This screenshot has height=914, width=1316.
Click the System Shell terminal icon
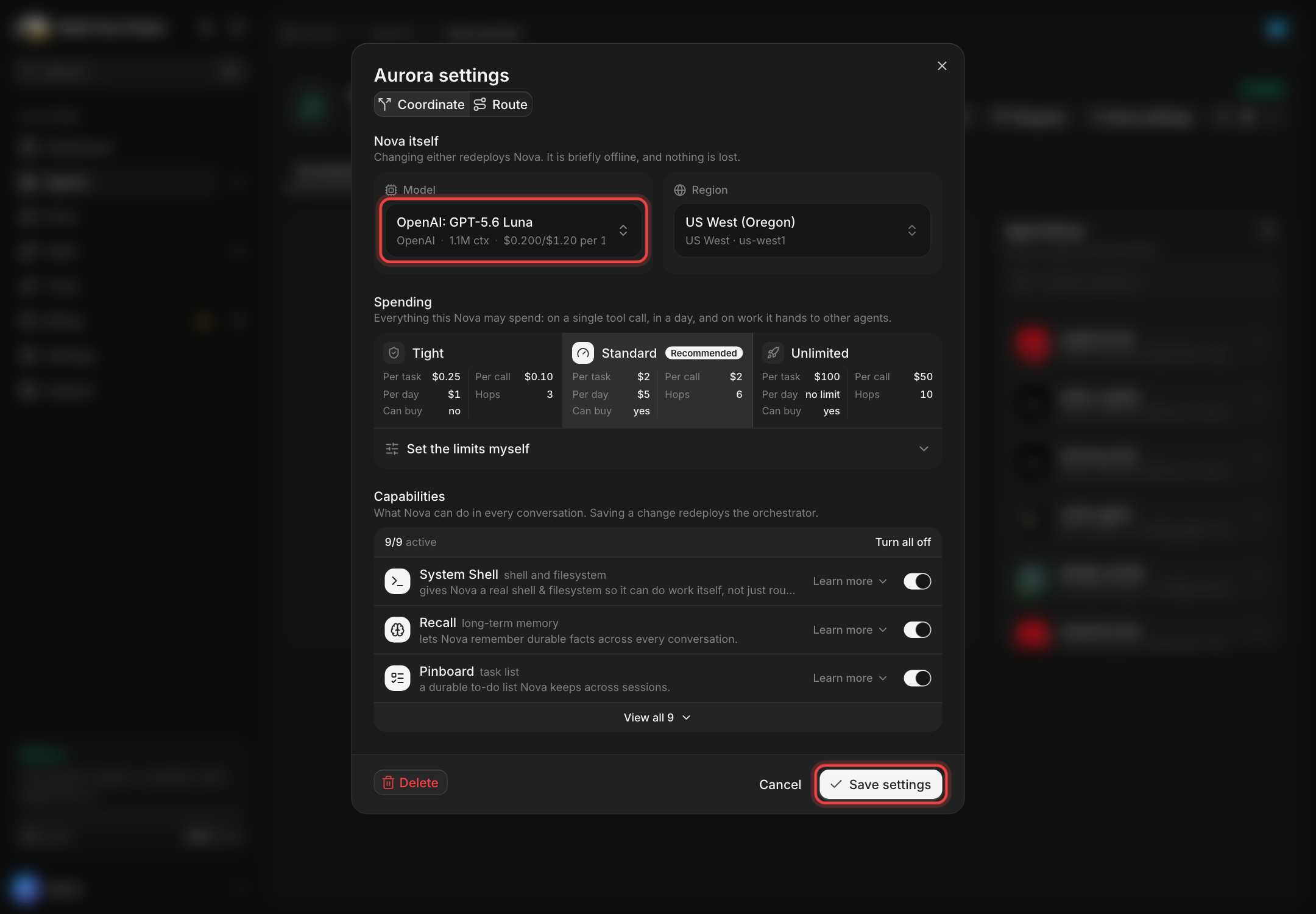tap(397, 581)
